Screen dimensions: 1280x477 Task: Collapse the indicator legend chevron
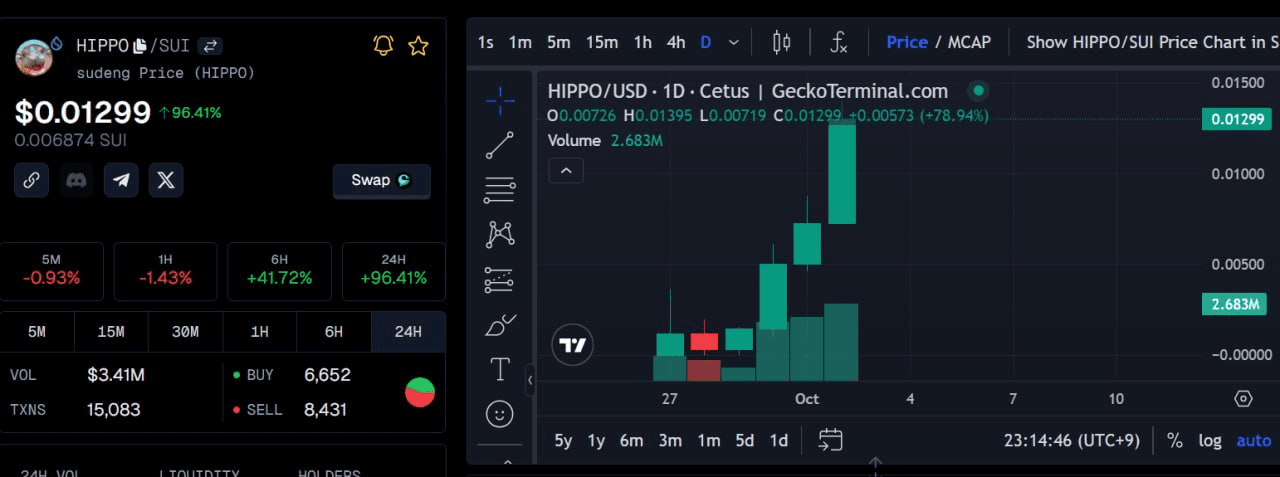(x=566, y=171)
